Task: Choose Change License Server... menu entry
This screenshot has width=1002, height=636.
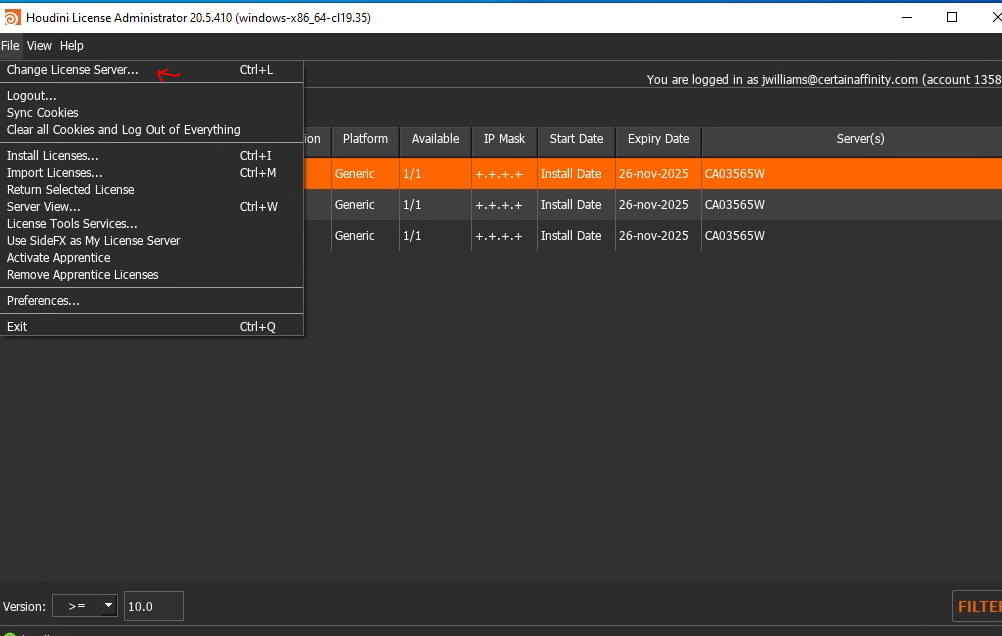Action: 151,70
